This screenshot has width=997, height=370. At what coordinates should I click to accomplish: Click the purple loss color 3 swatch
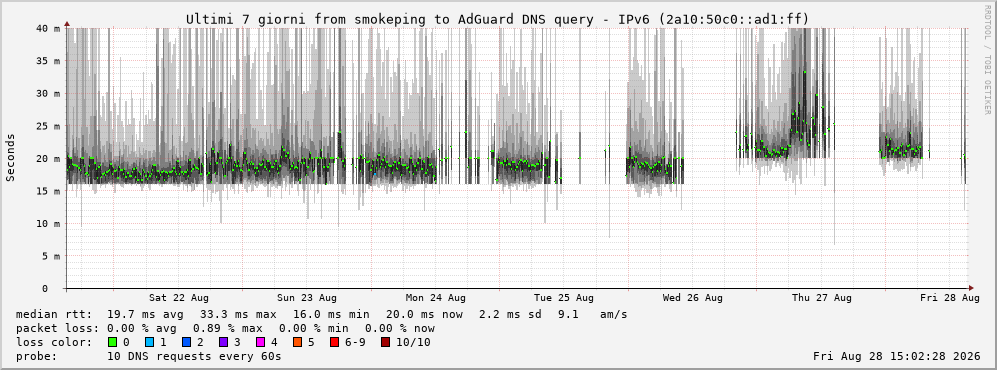pos(224,342)
